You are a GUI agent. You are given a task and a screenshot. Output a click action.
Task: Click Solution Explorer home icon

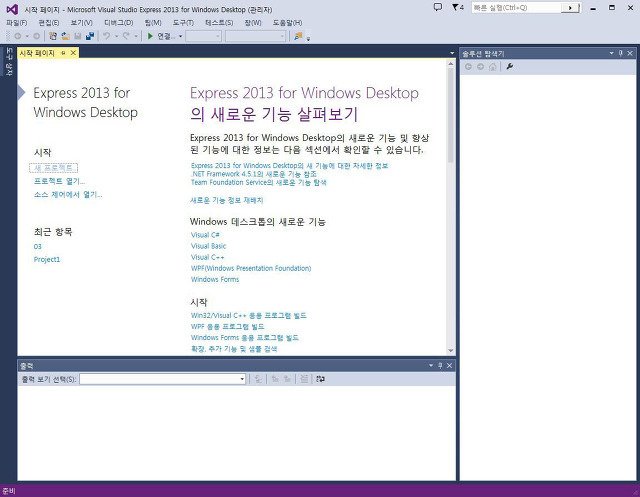click(493, 67)
